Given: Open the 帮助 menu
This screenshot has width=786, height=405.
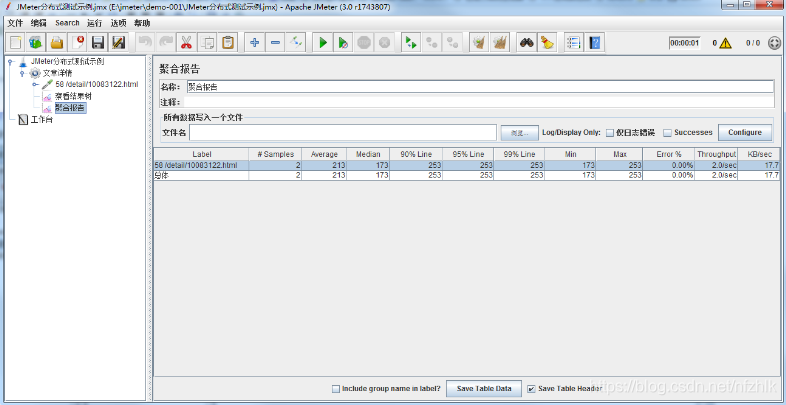Looking at the screenshot, I should point(142,23).
